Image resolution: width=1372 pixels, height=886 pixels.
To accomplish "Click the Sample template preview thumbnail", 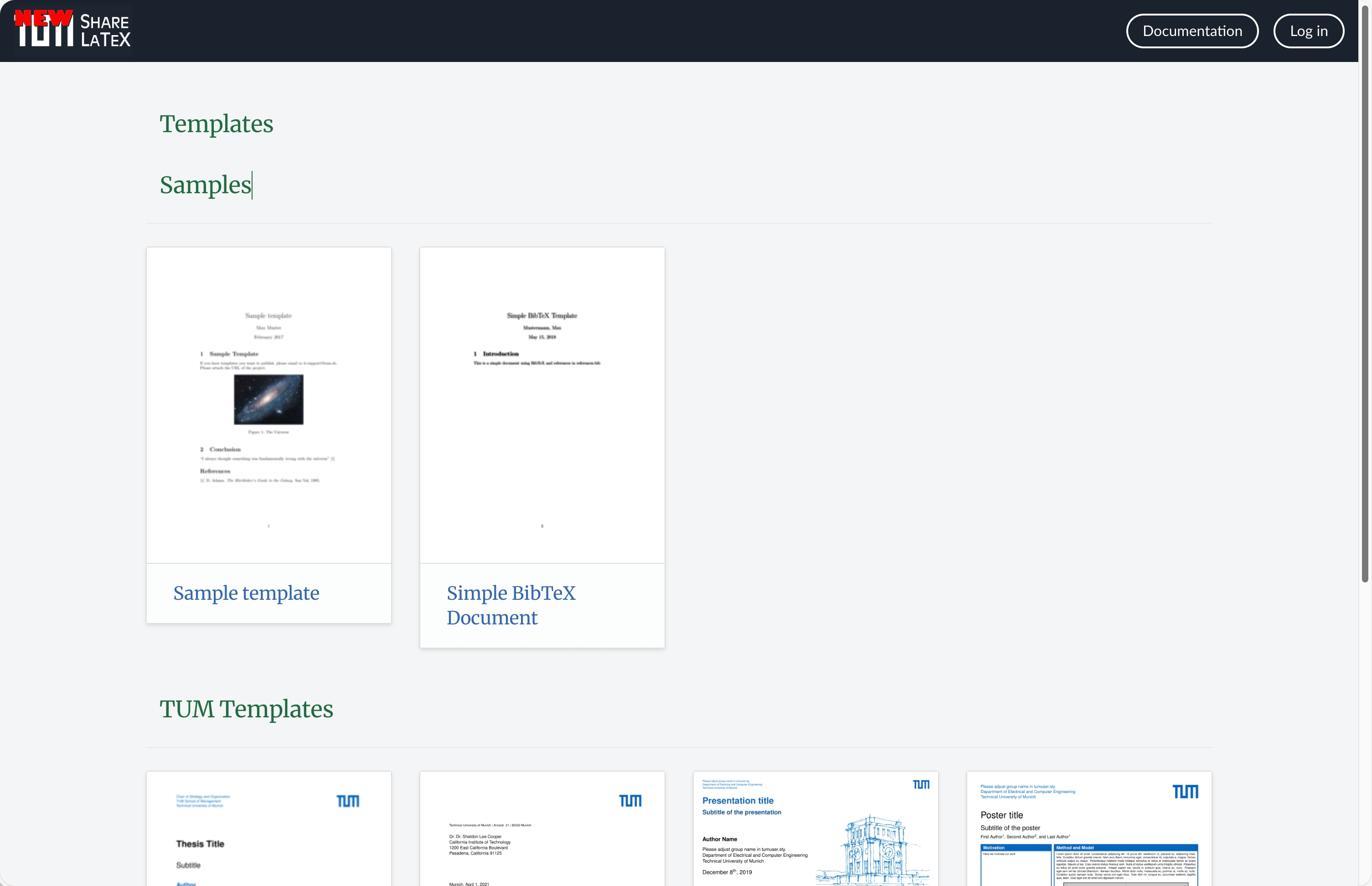I will coord(268,405).
